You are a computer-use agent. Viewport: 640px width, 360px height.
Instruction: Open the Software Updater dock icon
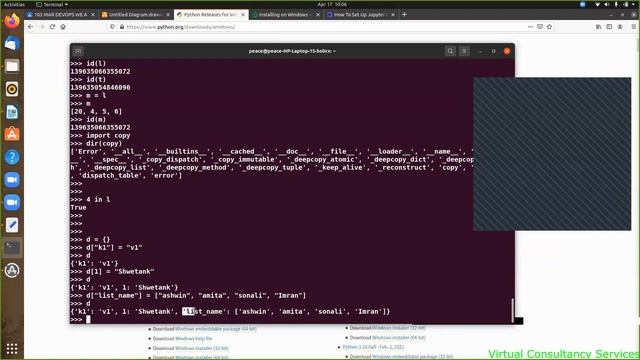[x=12, y=270]
